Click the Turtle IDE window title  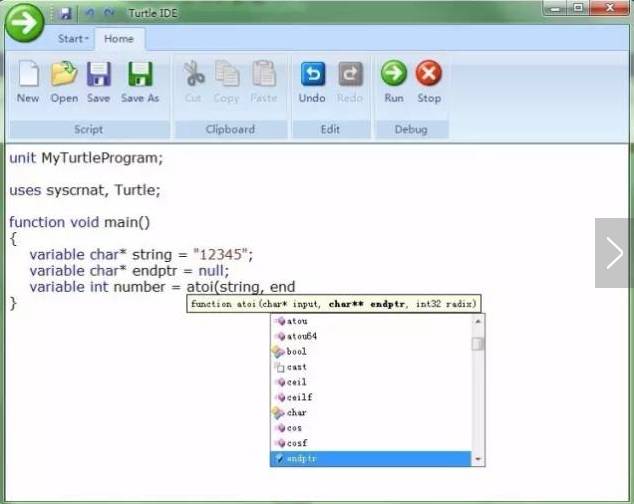click(x=153, y=13)
